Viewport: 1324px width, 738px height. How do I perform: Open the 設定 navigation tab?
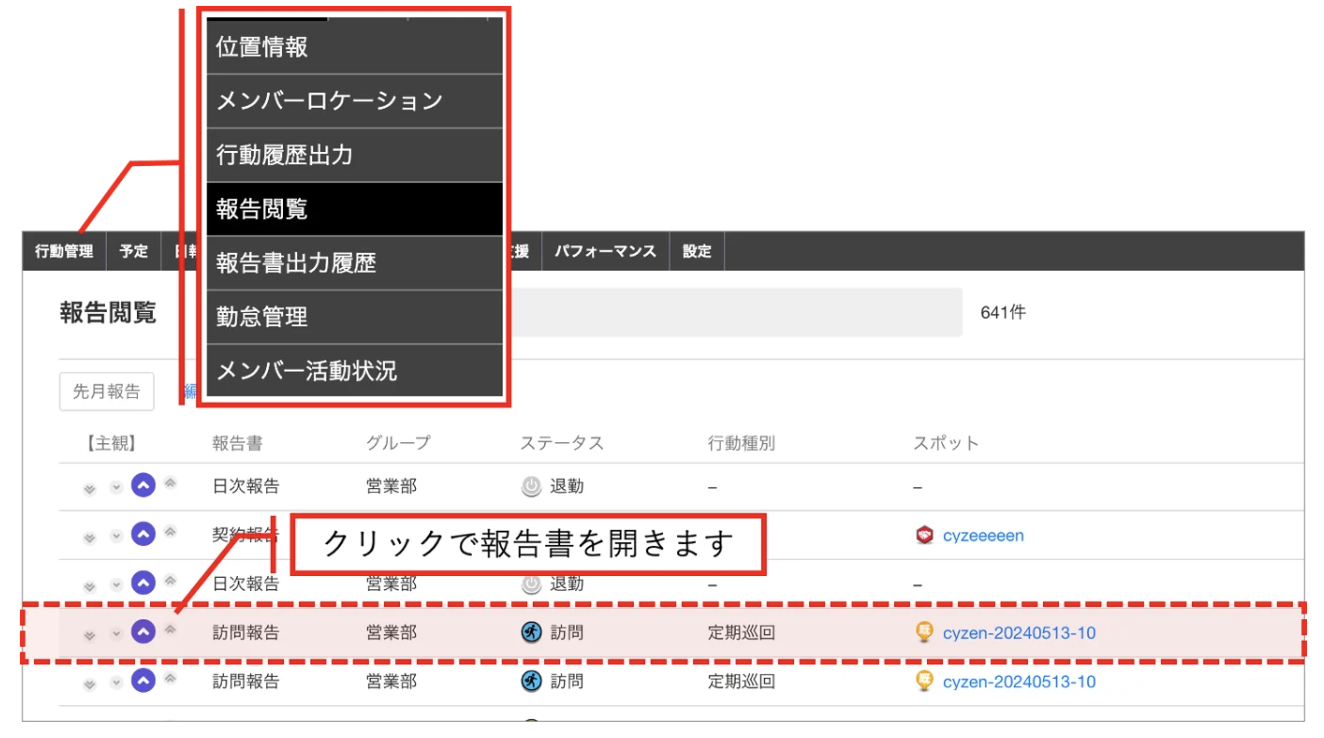click(697, 251)
